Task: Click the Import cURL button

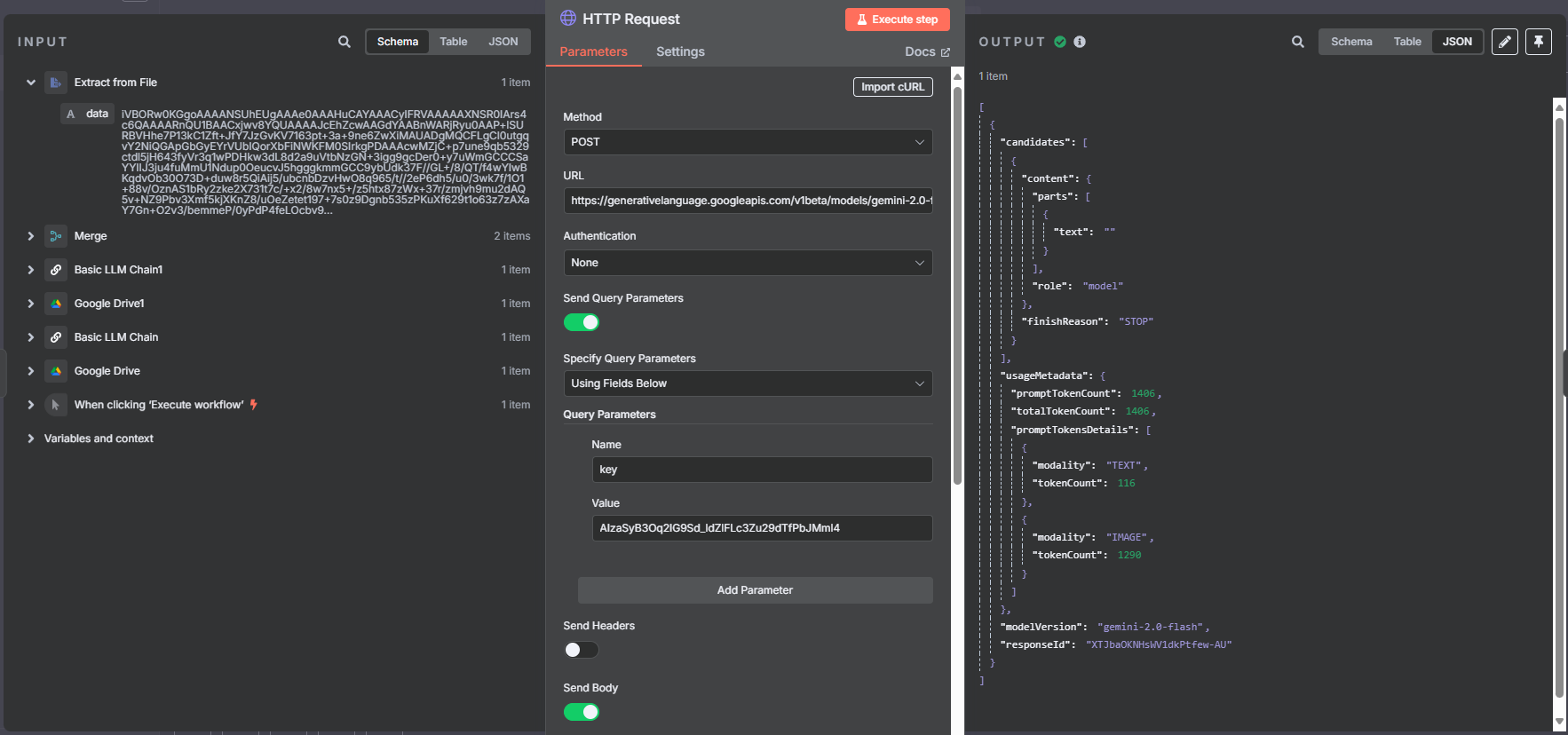Action: coord(892,87)
